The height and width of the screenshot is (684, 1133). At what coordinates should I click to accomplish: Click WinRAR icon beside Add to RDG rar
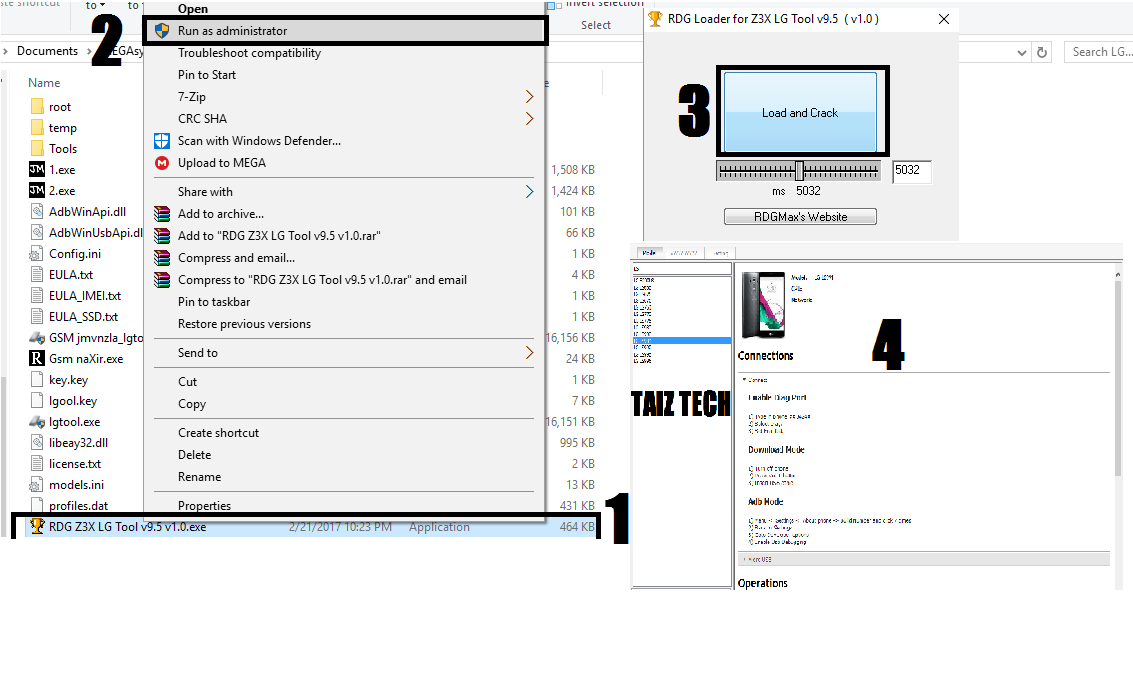pyautogui.click(x=162, y=235)
